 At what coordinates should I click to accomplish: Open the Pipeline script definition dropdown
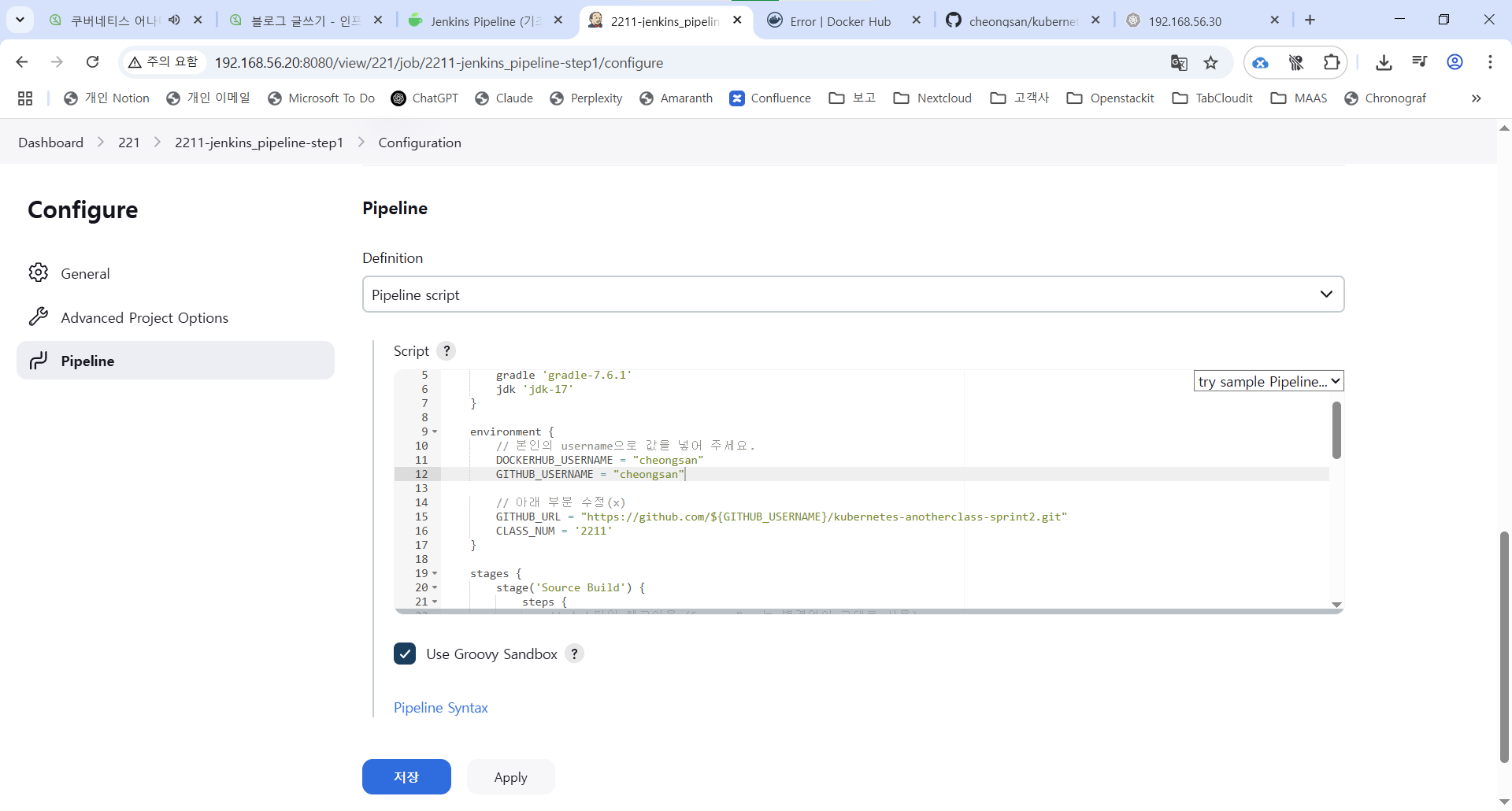[853, 294]
